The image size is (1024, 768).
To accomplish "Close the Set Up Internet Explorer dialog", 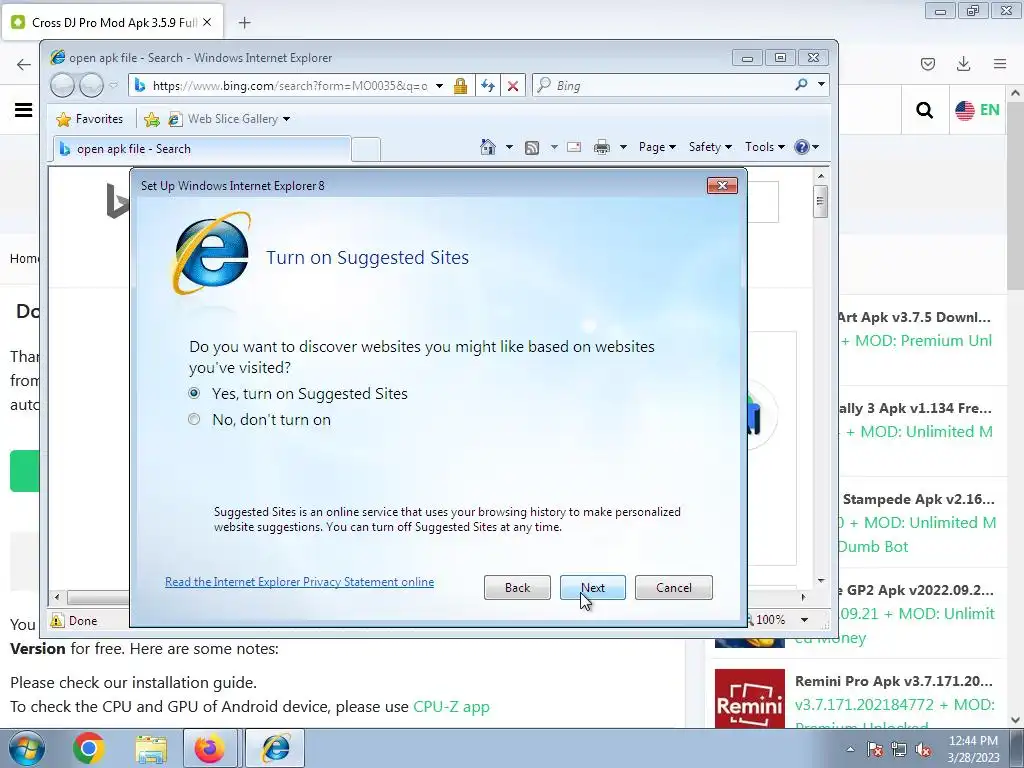I will 722,185.
